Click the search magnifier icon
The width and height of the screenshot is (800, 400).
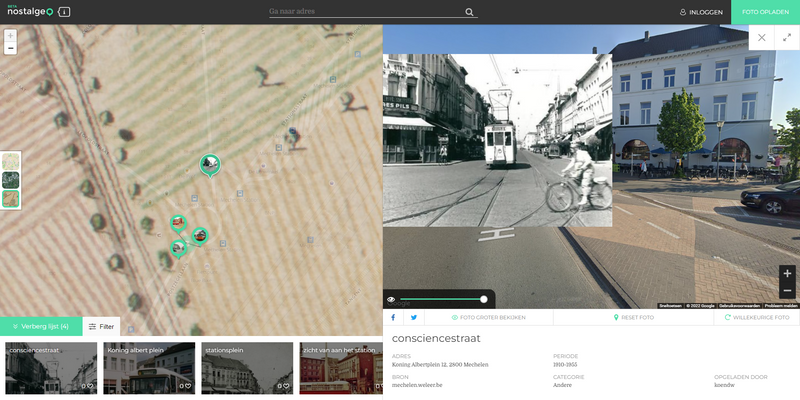point(469,12)
